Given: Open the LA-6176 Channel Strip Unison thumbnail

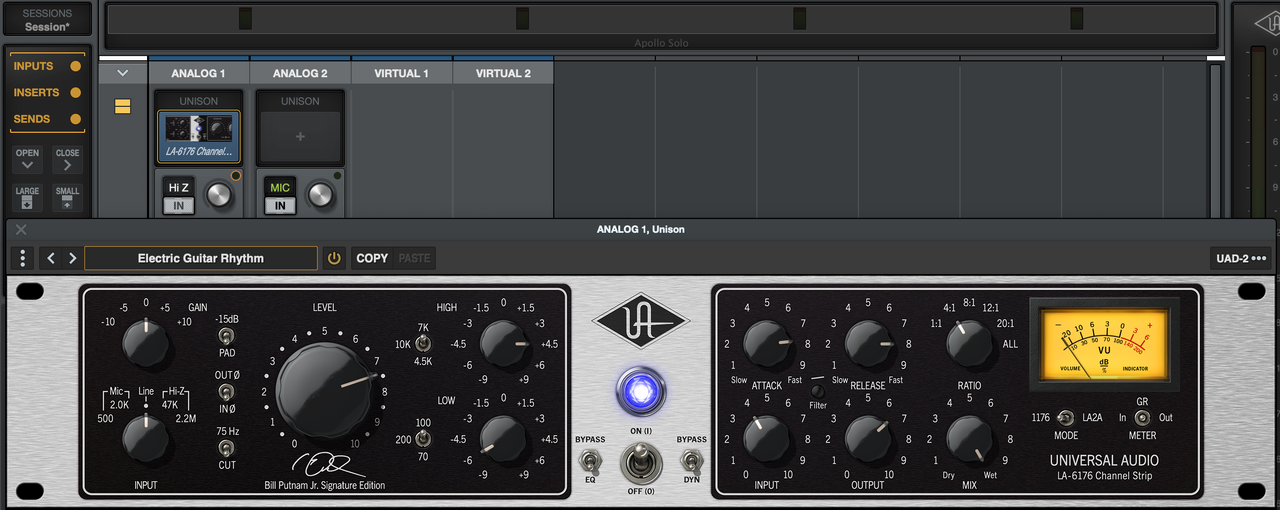Looking at the screenshot, I should click(198, 137).
